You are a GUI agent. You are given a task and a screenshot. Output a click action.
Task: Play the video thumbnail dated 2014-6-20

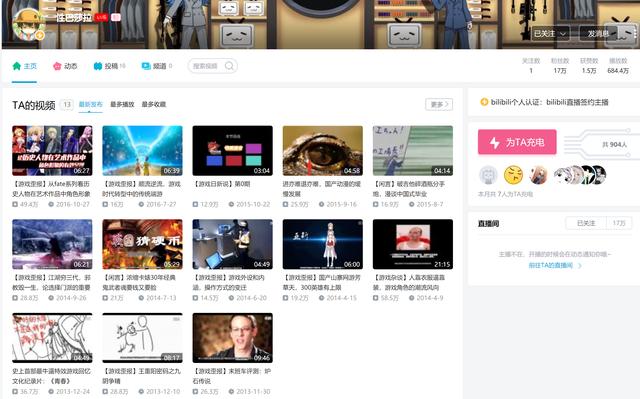click(x=233, y=244)
